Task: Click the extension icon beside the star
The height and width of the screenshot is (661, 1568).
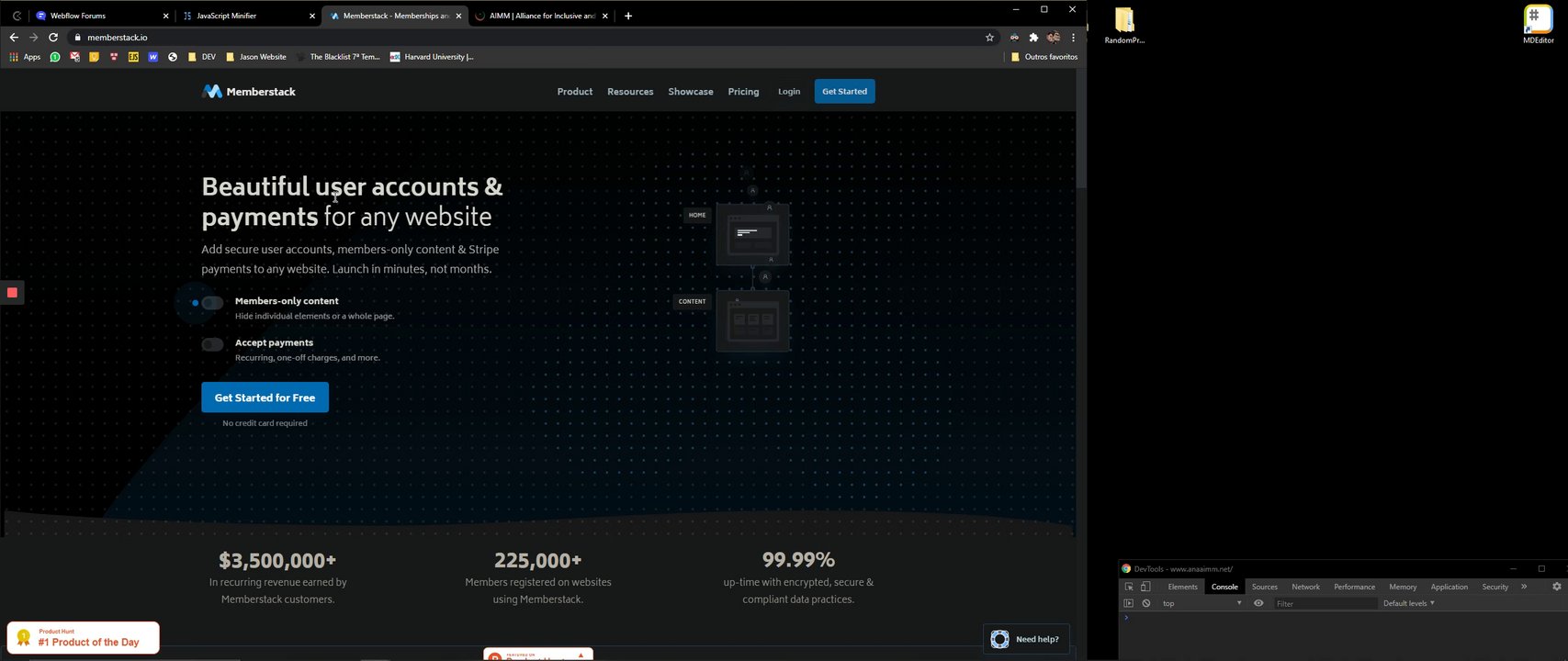Action: coord(1014,38)
